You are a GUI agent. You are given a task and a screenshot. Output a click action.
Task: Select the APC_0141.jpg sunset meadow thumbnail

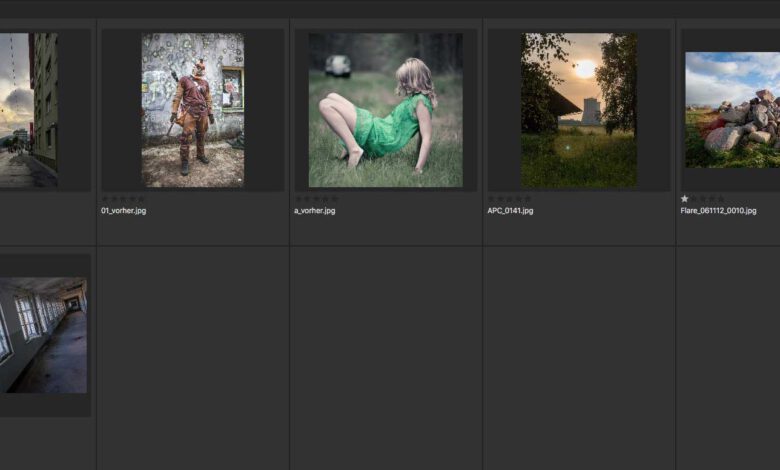click(x=579, y=110)
